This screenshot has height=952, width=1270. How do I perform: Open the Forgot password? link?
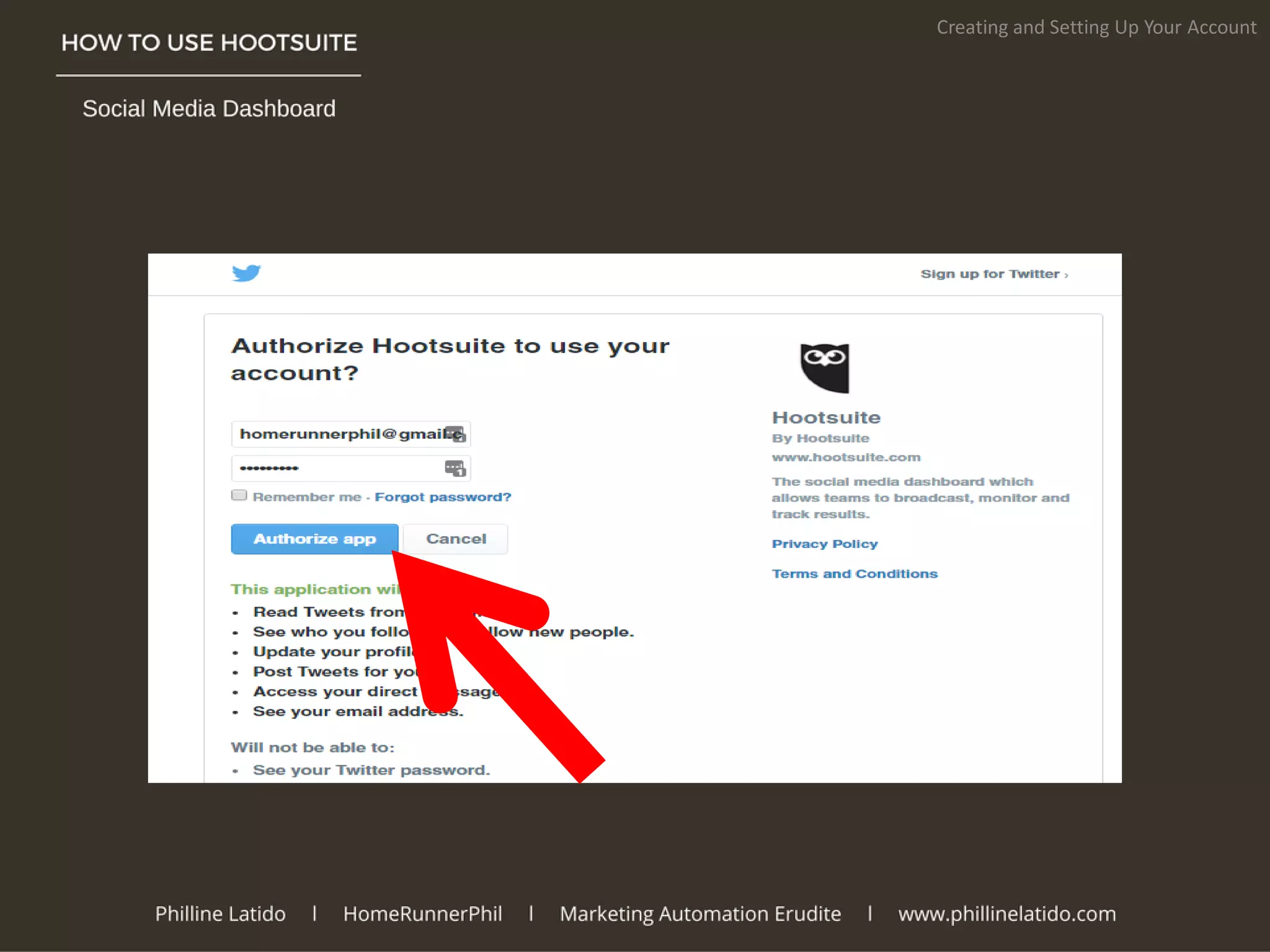click(x=443, y=497)
